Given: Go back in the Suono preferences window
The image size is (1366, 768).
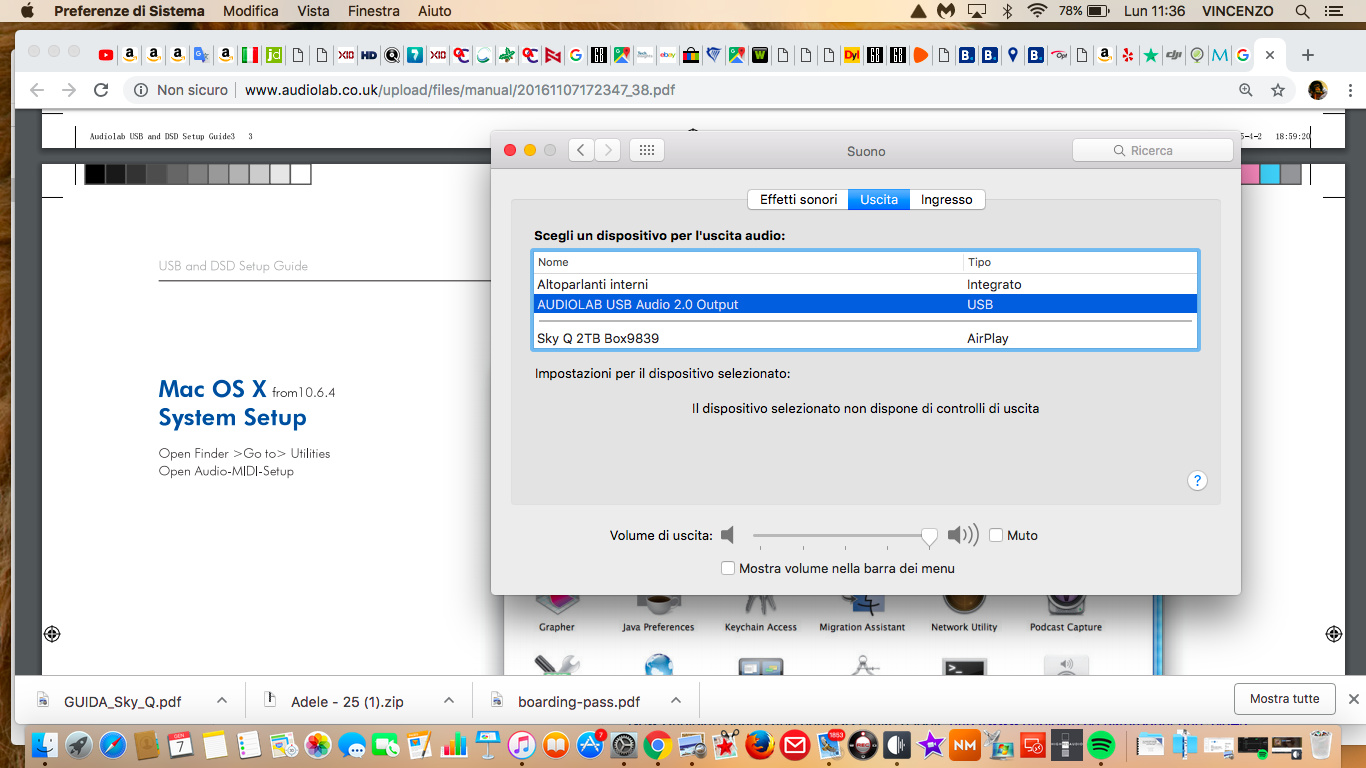Looking at the screenshot, I should (581, 150).
